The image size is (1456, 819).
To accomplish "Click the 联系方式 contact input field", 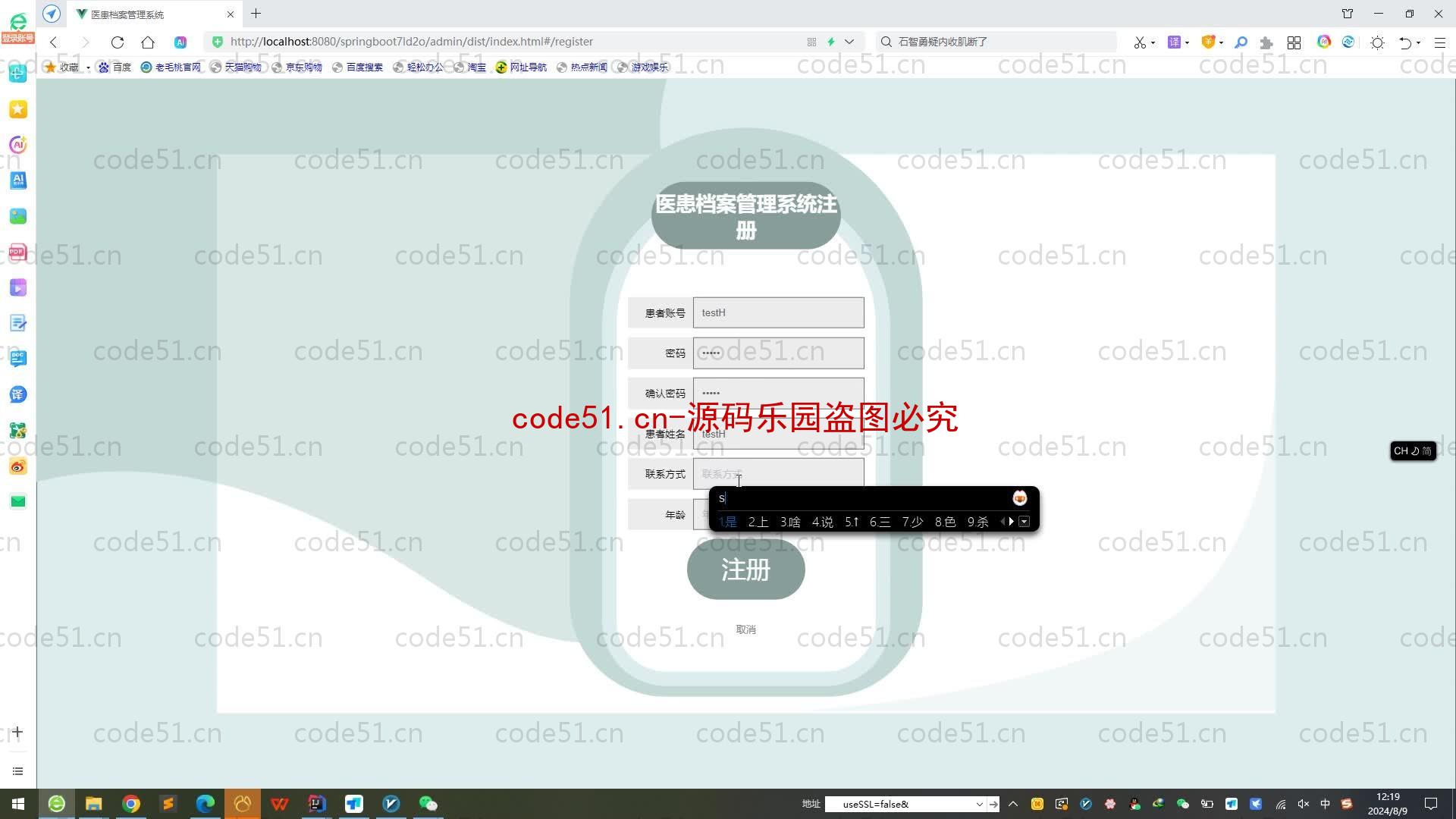I will point(779,474).
